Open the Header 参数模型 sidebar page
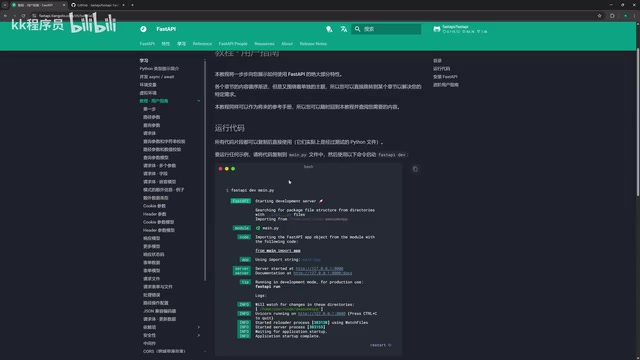 [159, 230]
